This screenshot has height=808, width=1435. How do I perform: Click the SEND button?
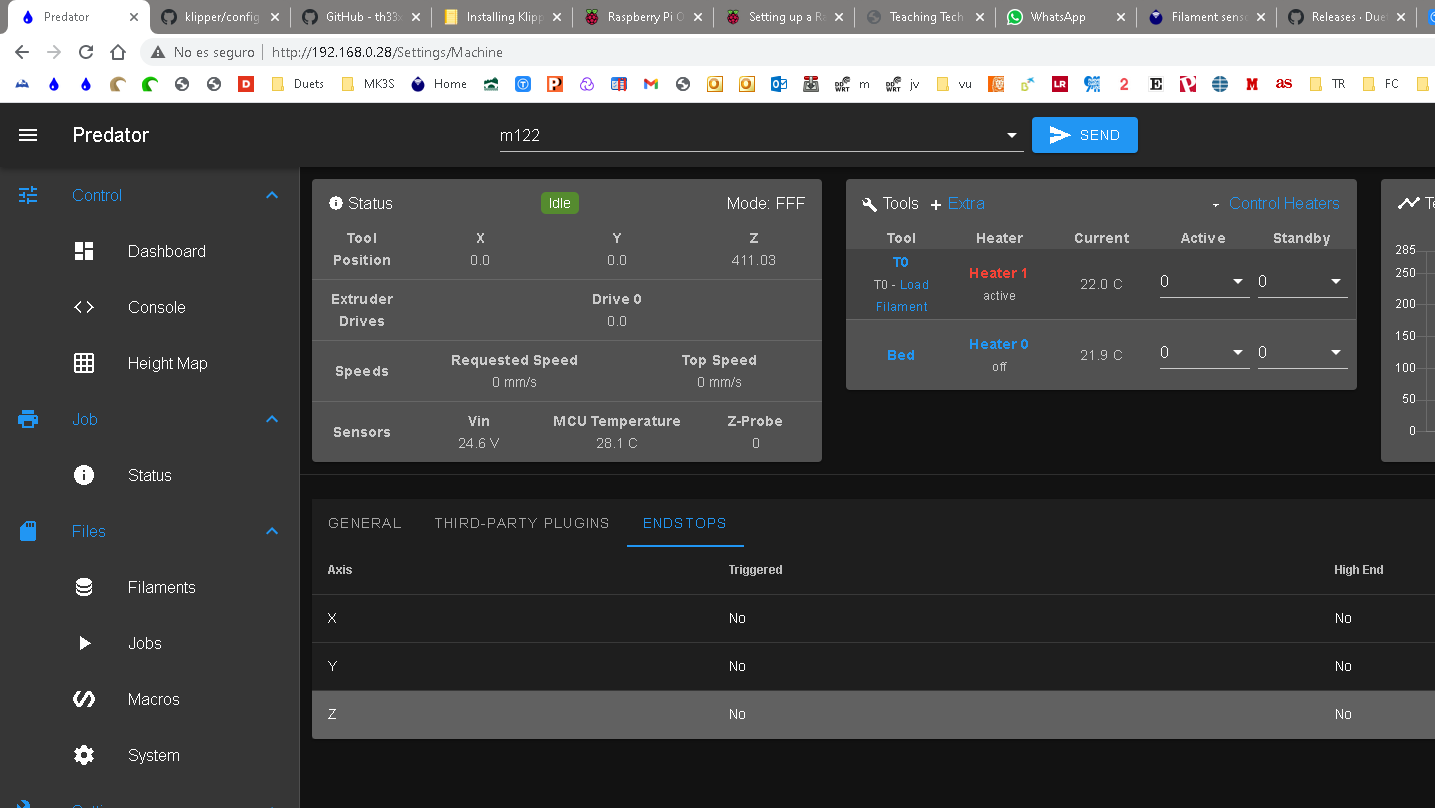1084,135
